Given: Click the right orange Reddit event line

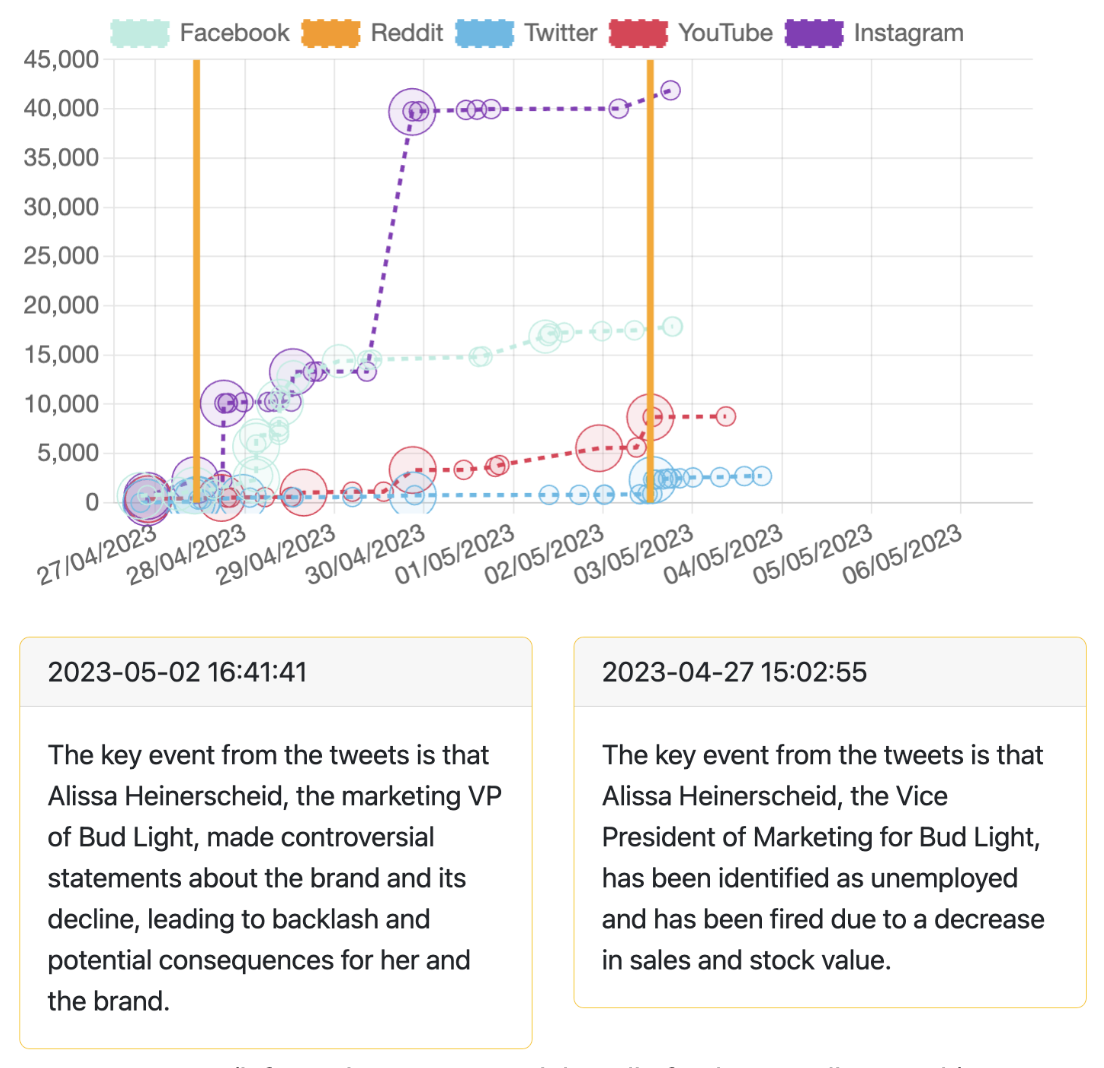Looking at the screenshot, I should pos(650,250).
